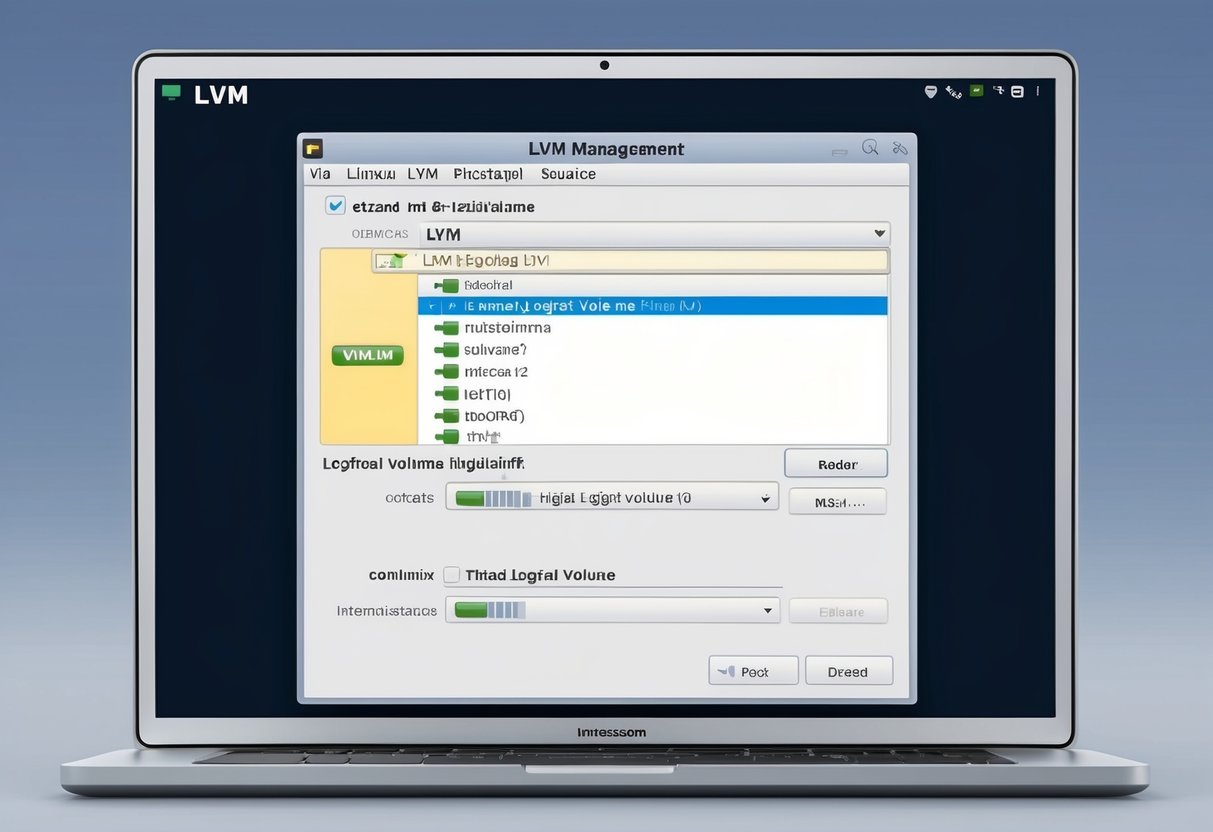Click the green drive icon next to 'rutstoimma'

point(446,328)
